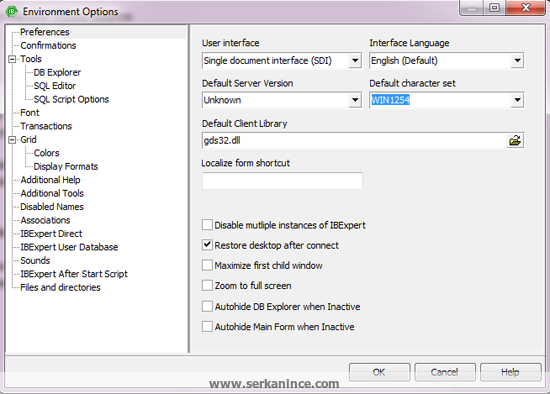Enable Disable multiple instances of IBExpert checkbox
This screenshot has height=394, width=550.
tap(207, 225)
